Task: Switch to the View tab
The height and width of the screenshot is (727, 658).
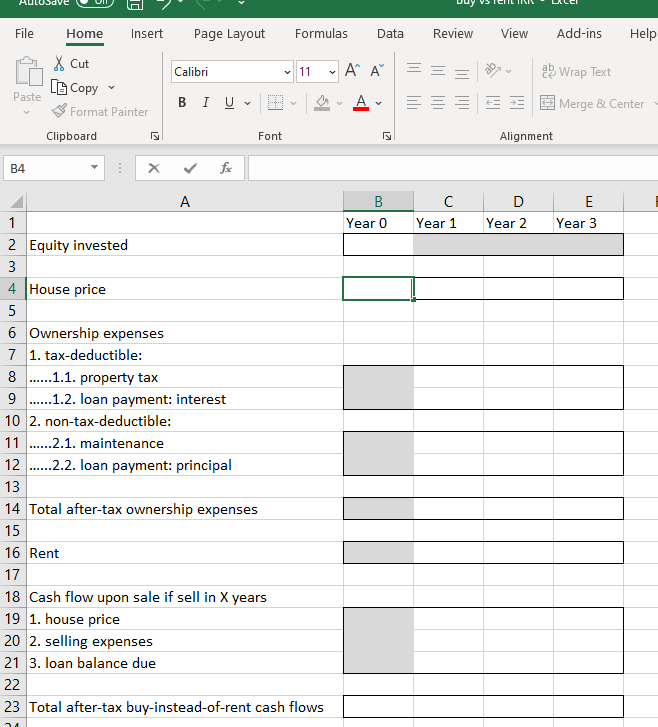Action: [x=514, y=33]
